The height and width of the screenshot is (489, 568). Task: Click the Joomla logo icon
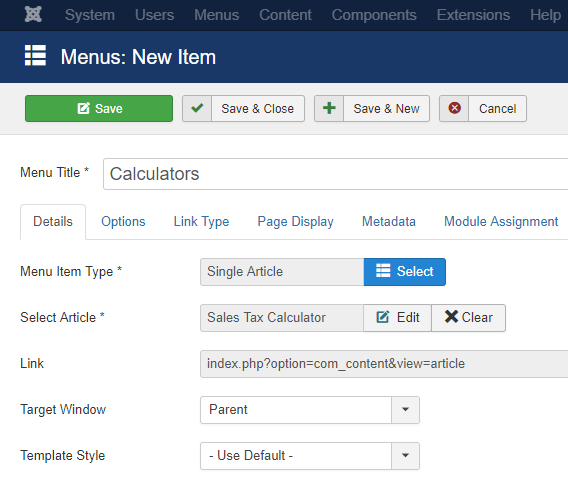pos(33,15)
